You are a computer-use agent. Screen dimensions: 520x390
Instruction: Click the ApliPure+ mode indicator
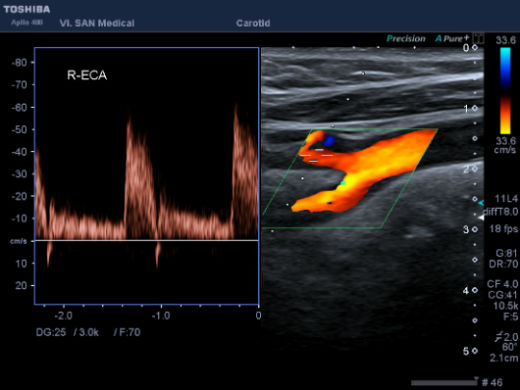click(x=452, y=39)
